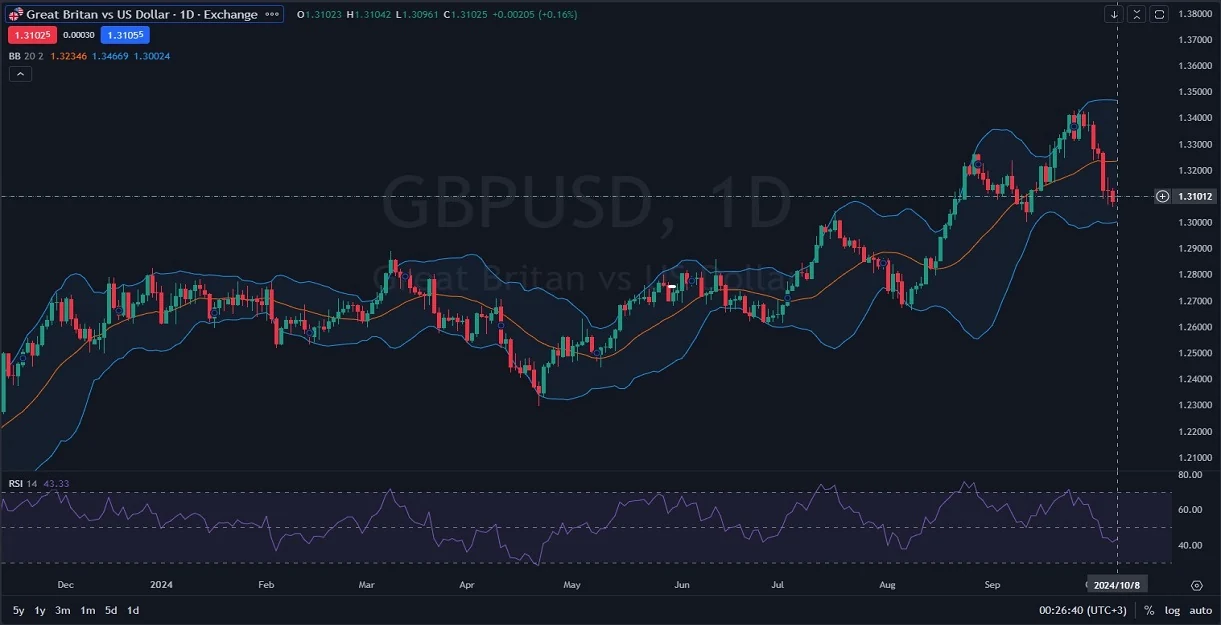Image resolution: width=1221 pixels, height=625 pixels.
Task: Click the Sep label on the time axis
Action: point(992,584)
